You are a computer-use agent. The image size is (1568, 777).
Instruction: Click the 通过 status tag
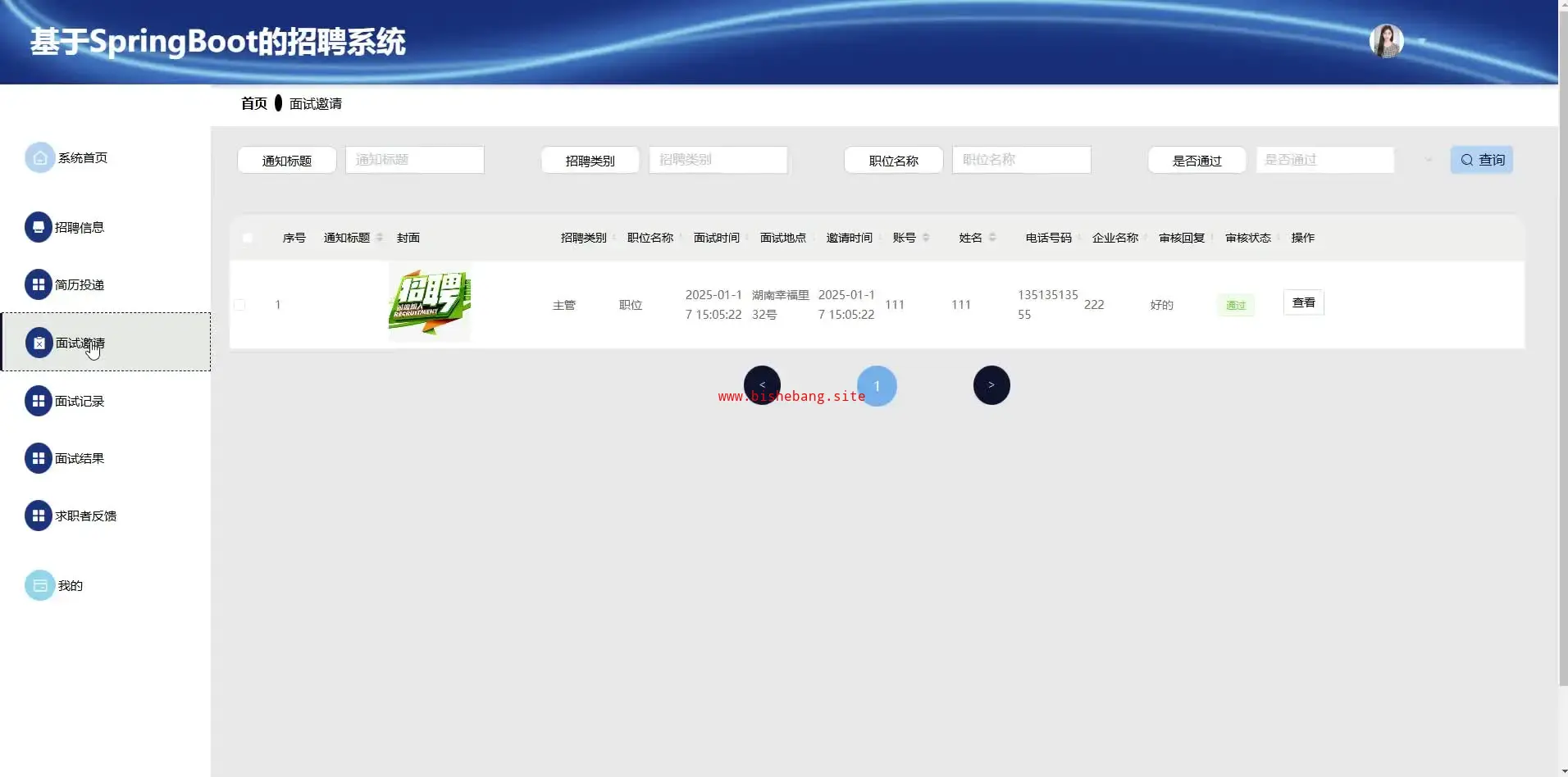coord(1236,305)
